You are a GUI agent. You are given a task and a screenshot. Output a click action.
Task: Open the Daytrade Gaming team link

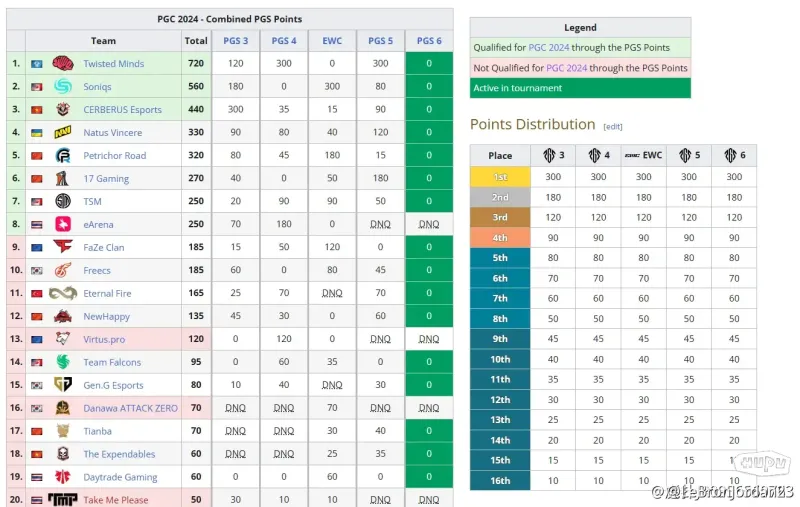click(x=120, y=477)
